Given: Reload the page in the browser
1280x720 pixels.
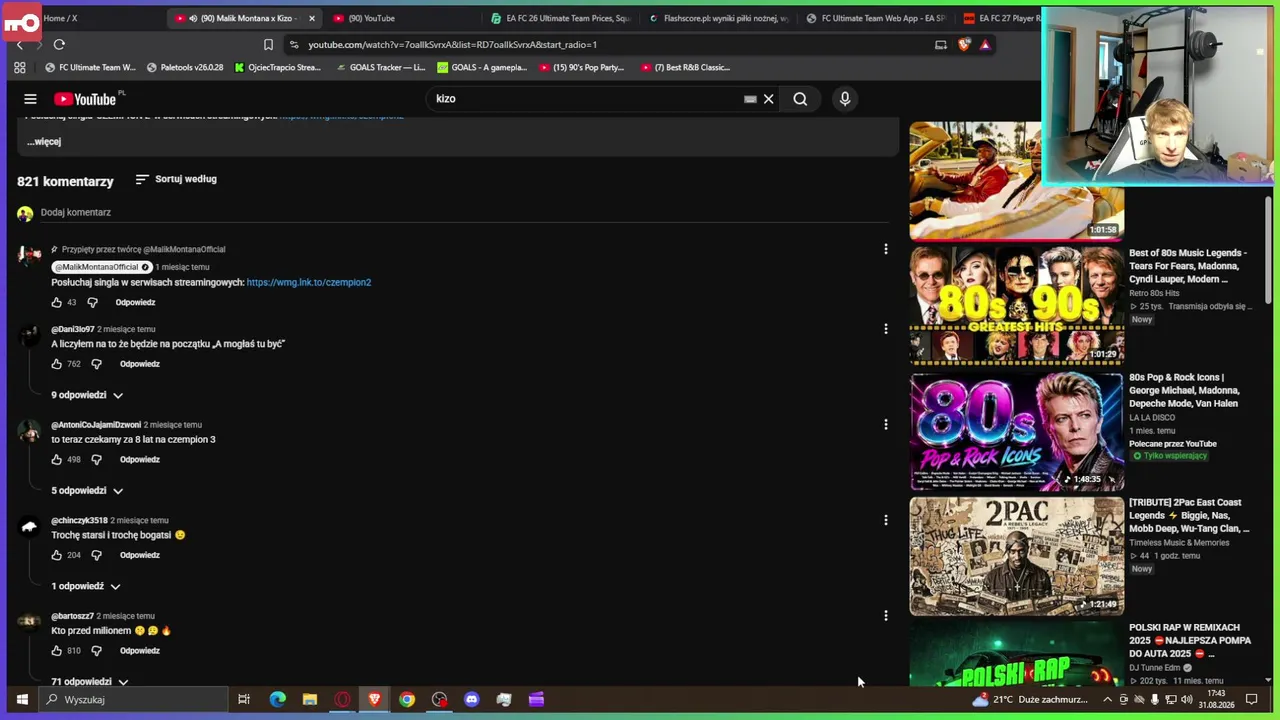Looking at the screenshot, I should click(x=59, y=44).
